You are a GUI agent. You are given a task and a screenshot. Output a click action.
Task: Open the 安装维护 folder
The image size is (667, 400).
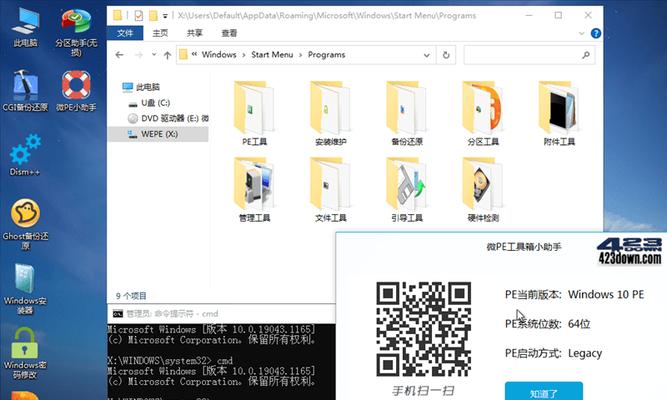(331, 114)
